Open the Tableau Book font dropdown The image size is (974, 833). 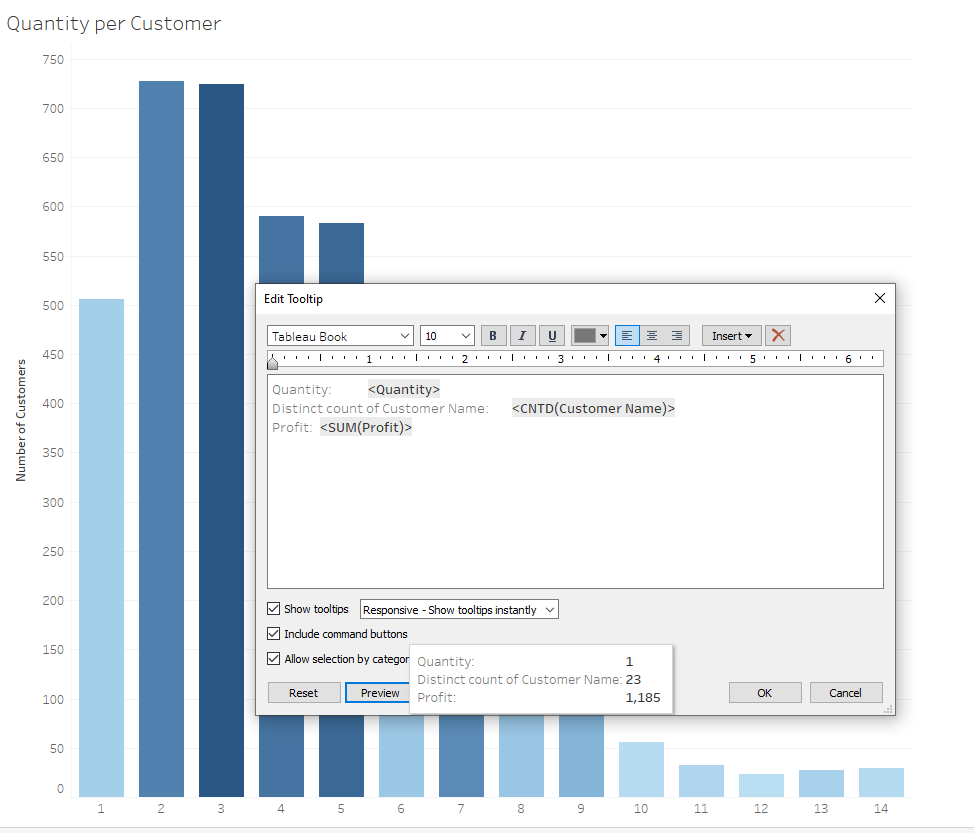pyautogui.click(x=340, y=336)
